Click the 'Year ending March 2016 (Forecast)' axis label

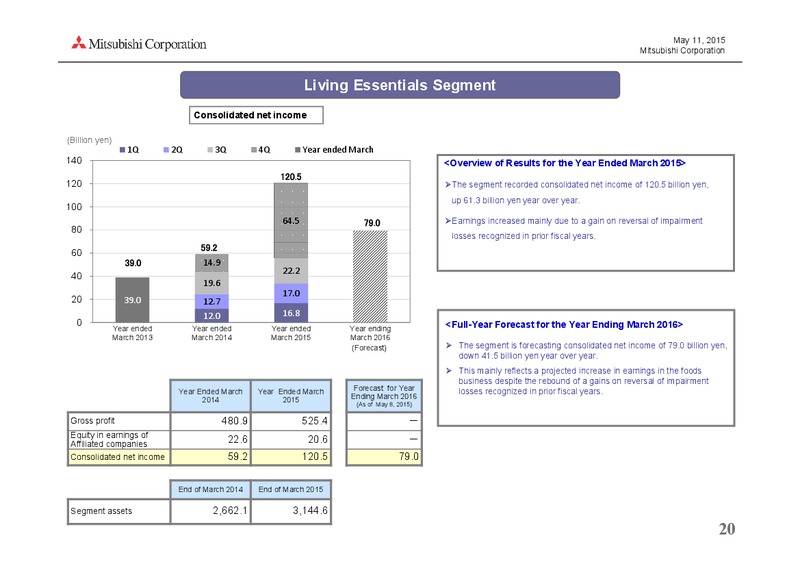point(370,338)
